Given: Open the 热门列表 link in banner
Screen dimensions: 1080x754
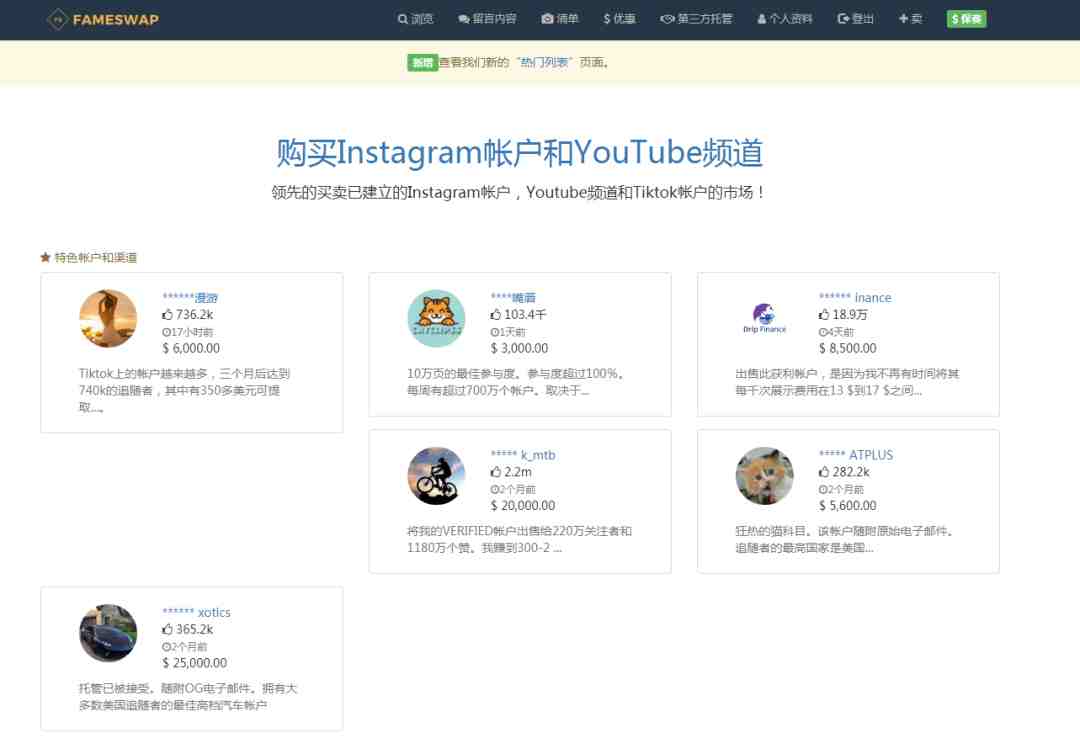Looking at the screenshot, I should tap(544, 63).
